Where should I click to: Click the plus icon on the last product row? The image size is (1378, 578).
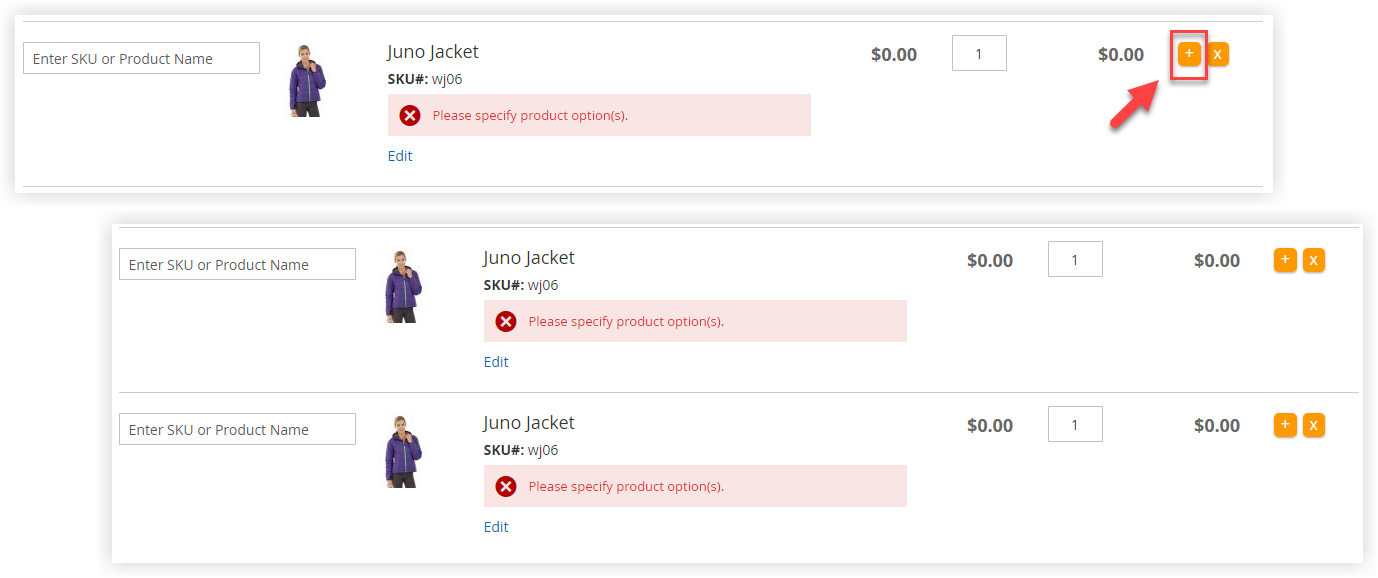(x=1284, y=425)
